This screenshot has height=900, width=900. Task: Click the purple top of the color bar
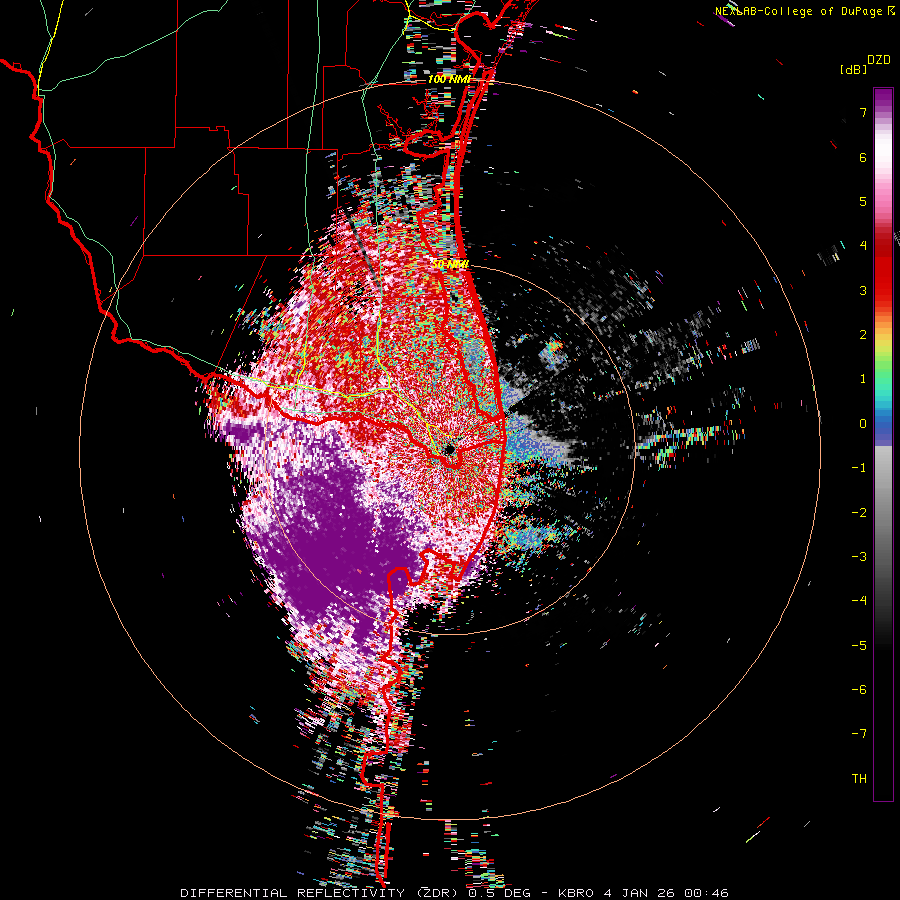883,98
